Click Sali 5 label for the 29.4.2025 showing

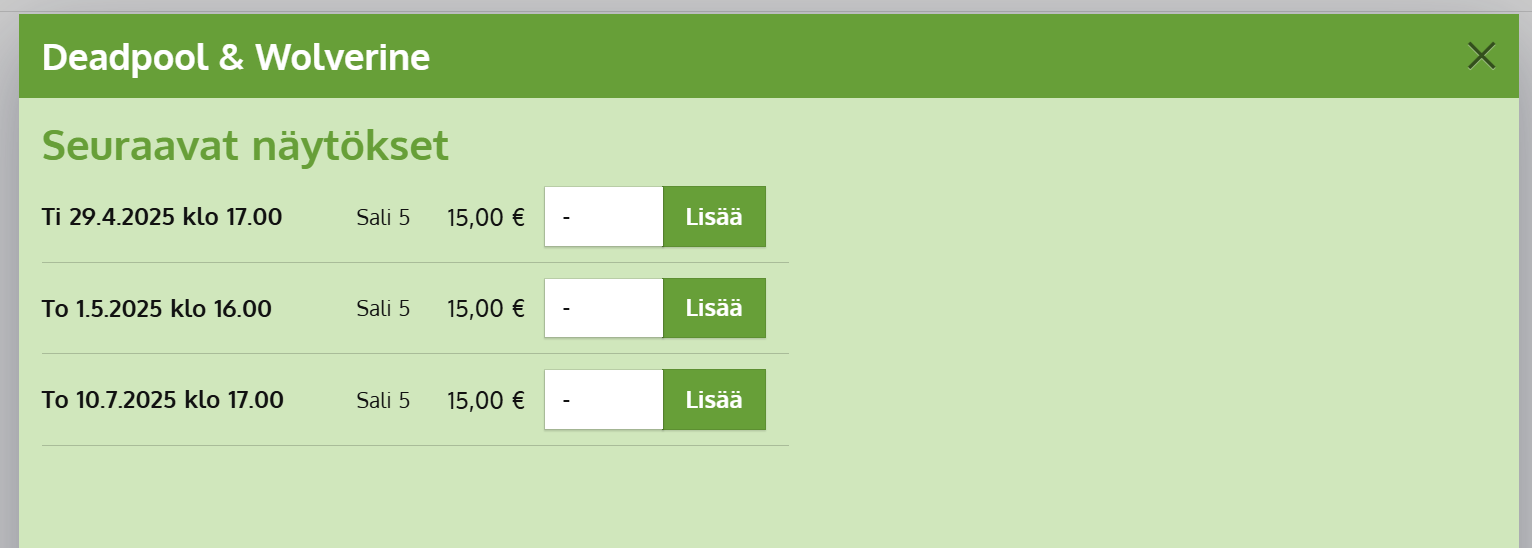point(383,217)
